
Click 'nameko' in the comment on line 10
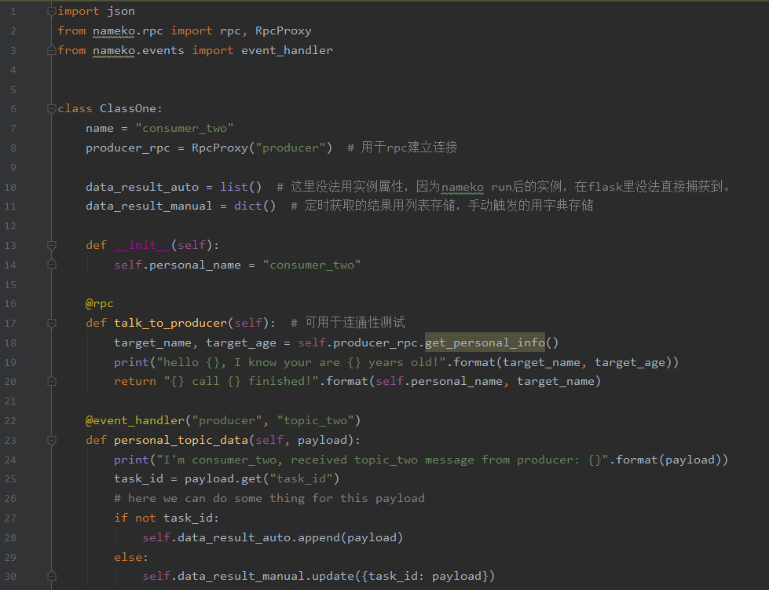(462, 187)
